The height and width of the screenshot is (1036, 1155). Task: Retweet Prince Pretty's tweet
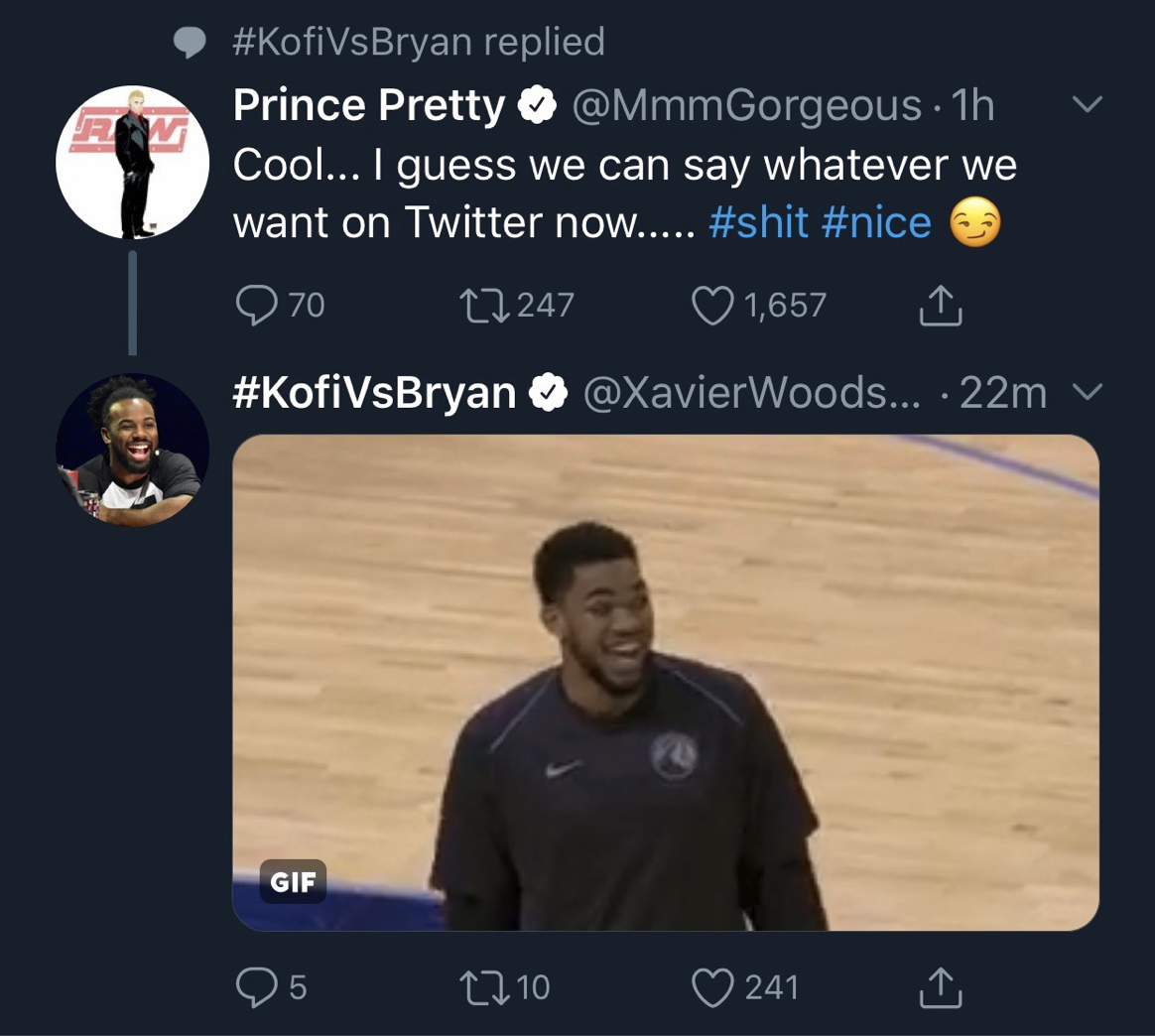(x=484, y=305)
